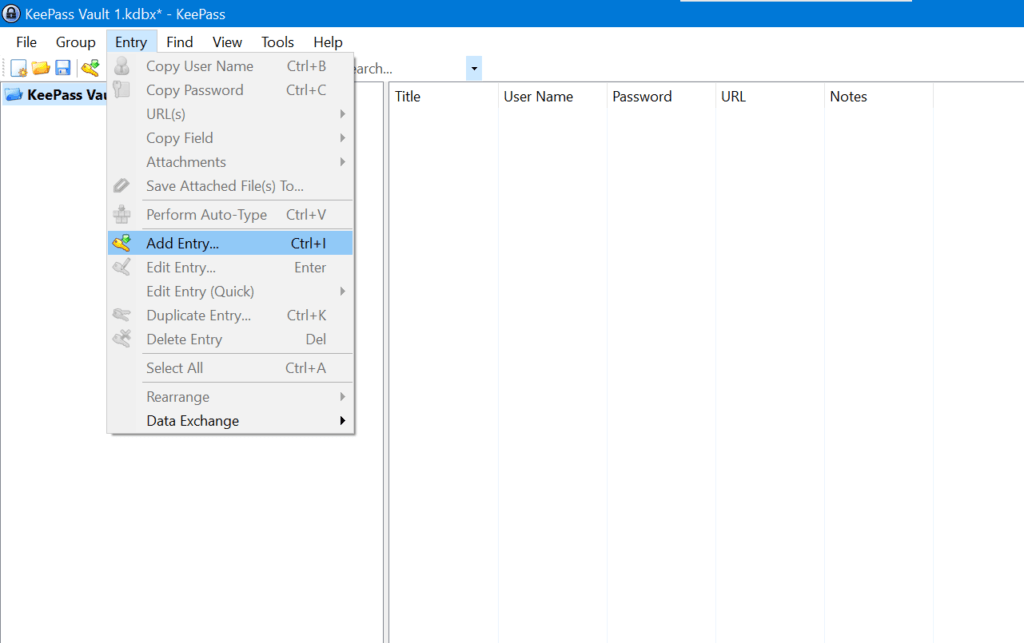
Task: Choose Duplicate Entry... menu item
Action: [230, 315]
